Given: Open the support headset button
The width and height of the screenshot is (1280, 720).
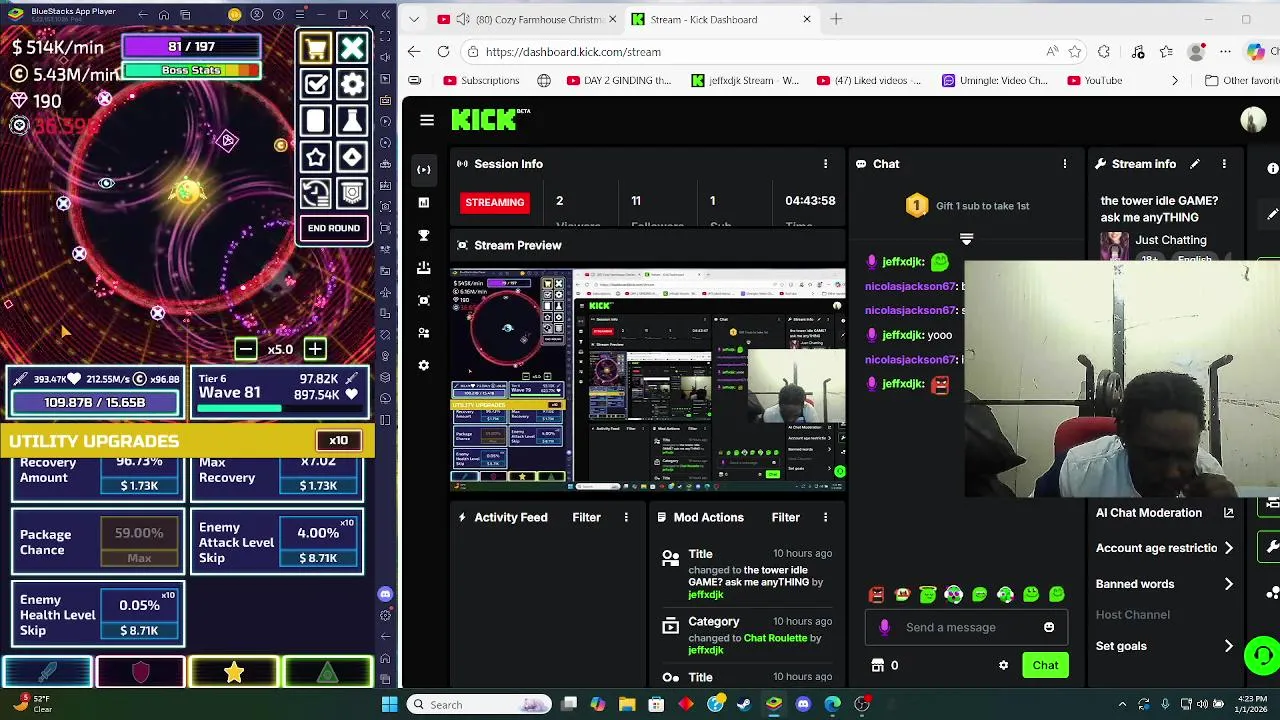Looking at the screenshot, I should [x=1262, y=656].
